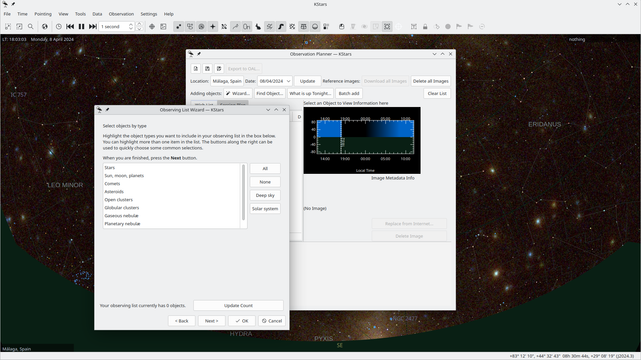Toggle horizontal grid toolbar icon

pyautogui.click(x=303, y=27)
